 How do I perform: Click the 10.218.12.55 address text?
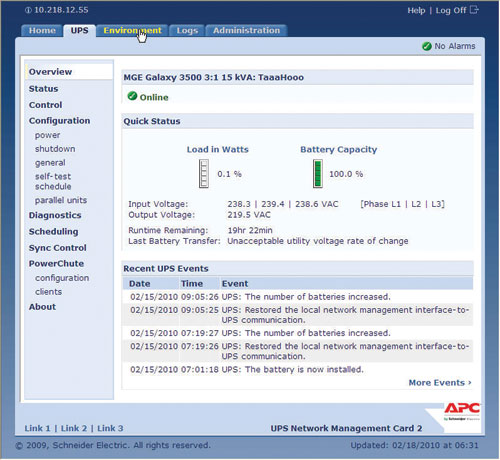pos(61,10)
